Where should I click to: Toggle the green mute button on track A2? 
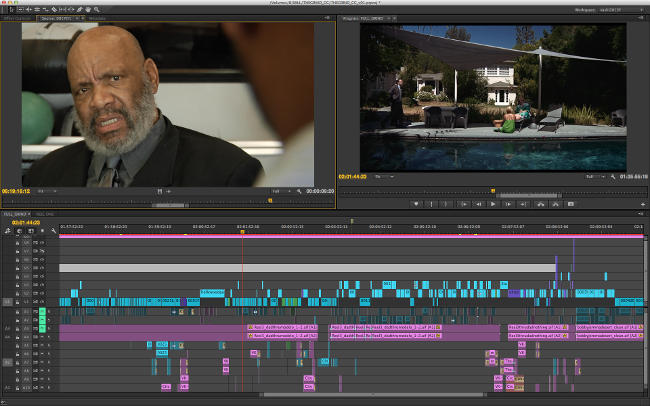[42, 320]
